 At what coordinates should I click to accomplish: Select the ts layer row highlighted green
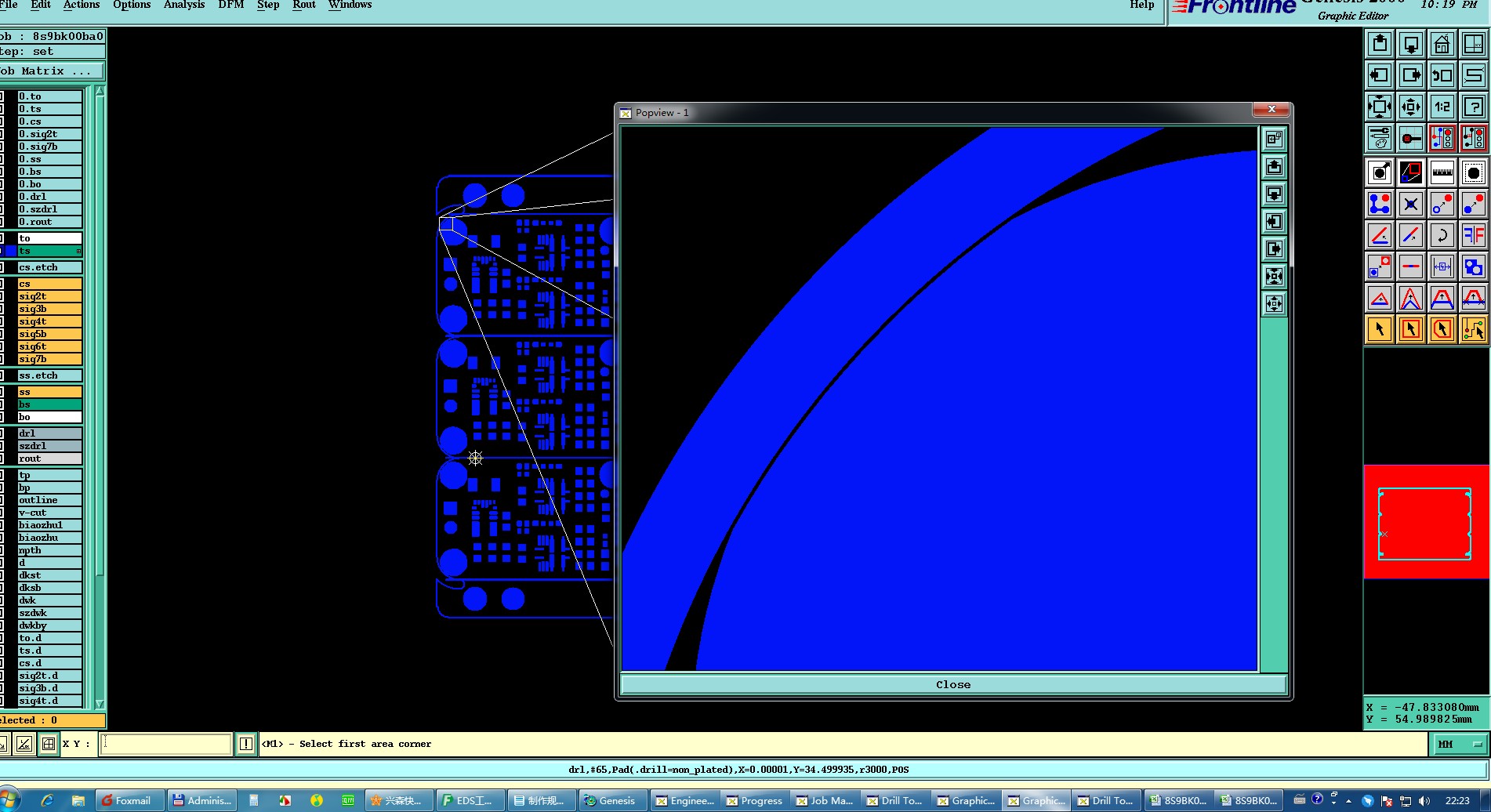[x=49, y=251]
